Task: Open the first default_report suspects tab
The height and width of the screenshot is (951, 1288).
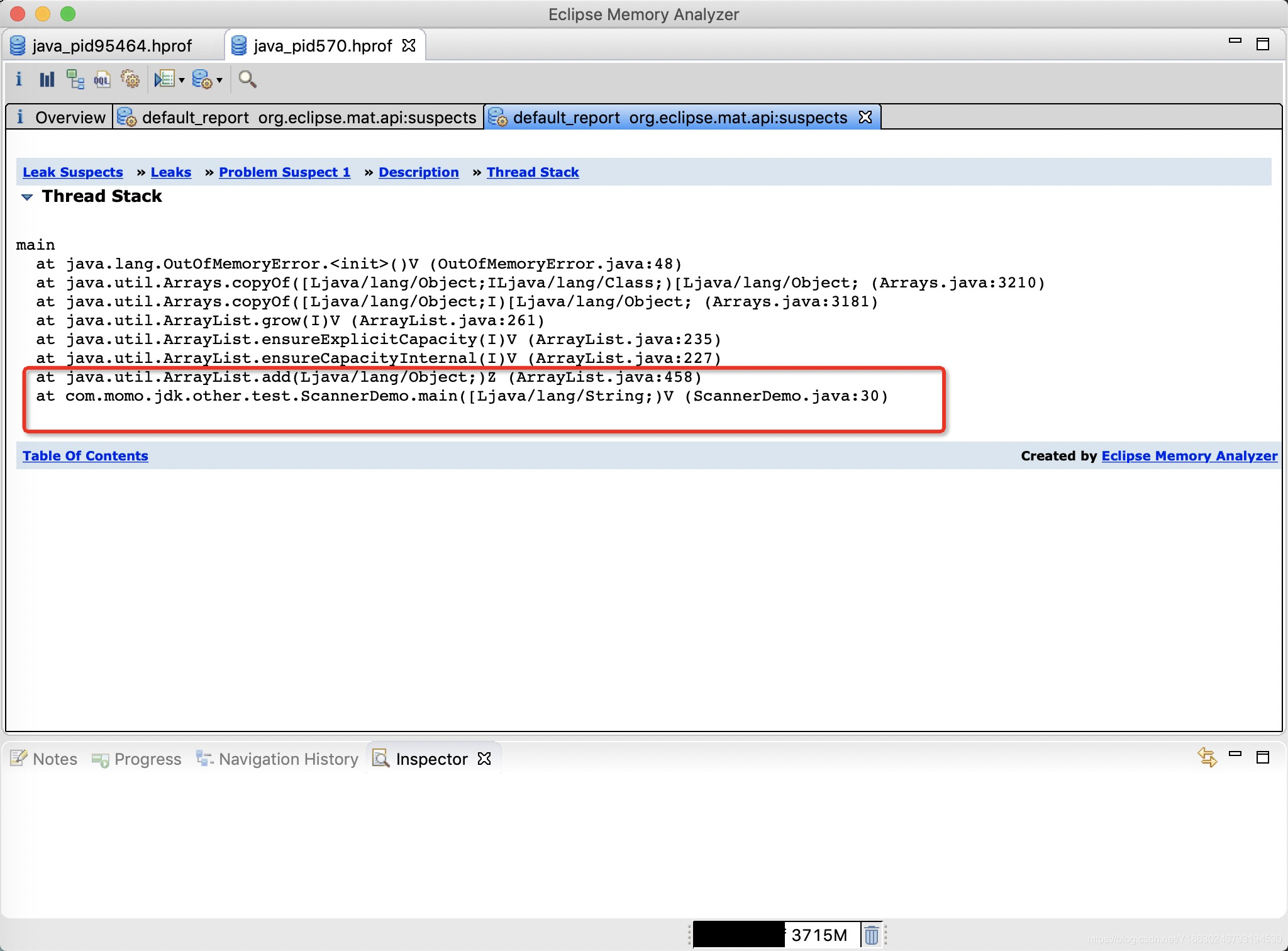Action: point(298,118)
